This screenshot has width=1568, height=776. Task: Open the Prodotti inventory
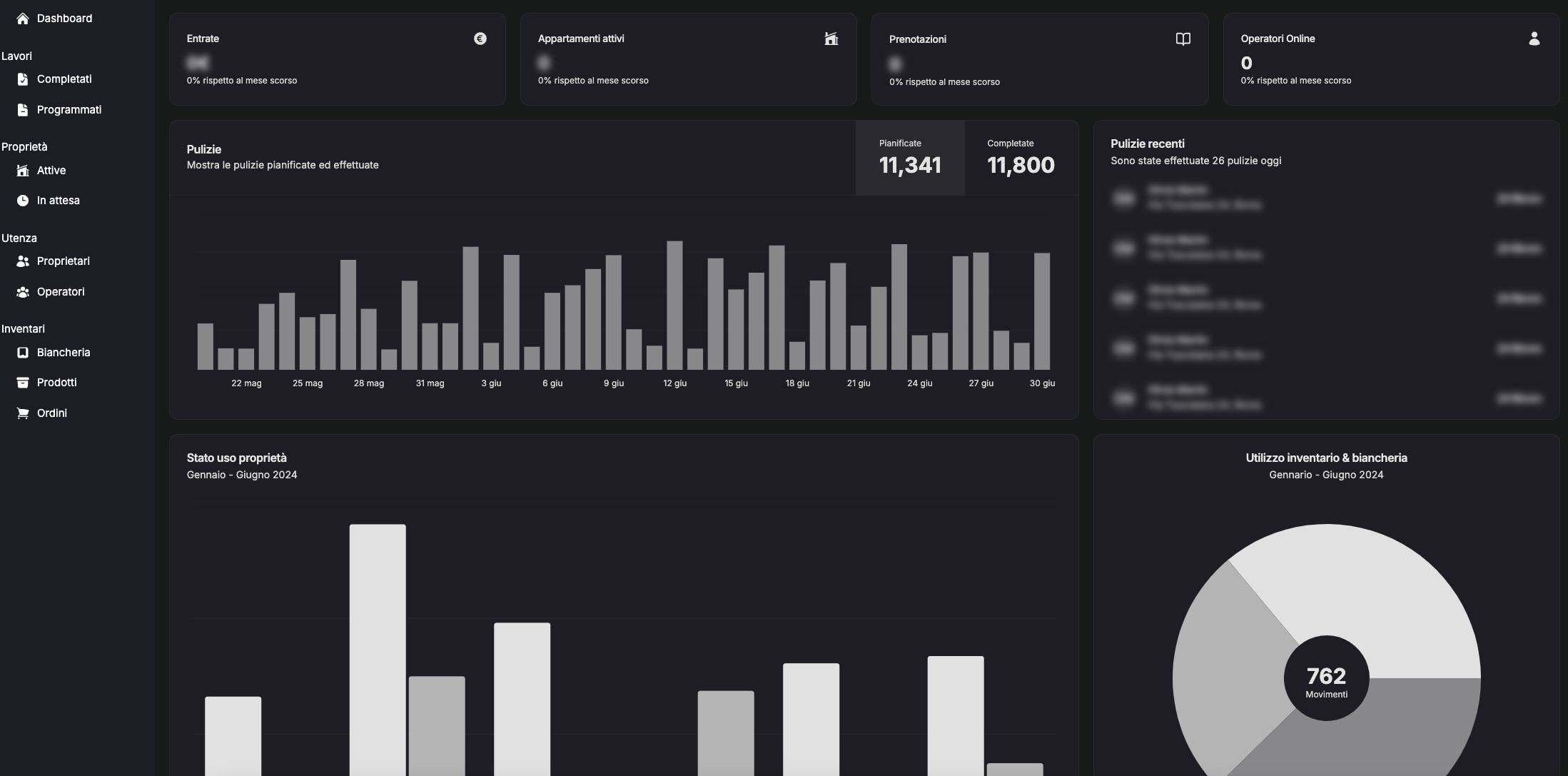tap(57, 383)
